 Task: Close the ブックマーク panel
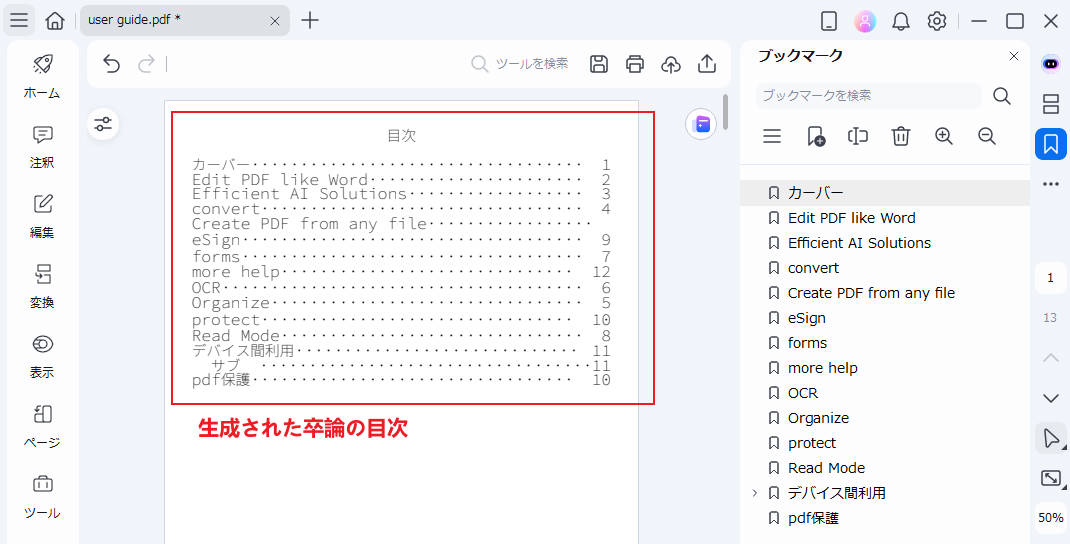point(1014,56)
